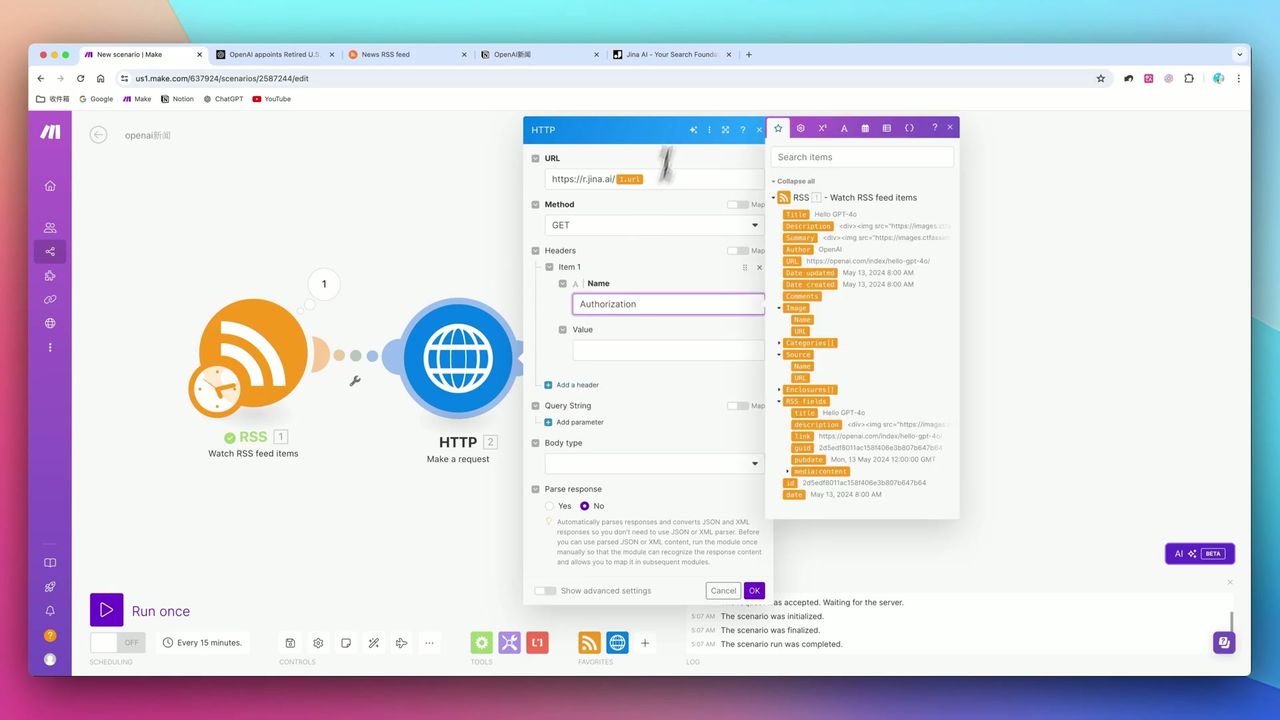Click the save scenario disk icon
1280x720 pixels.
coord(290,643)
